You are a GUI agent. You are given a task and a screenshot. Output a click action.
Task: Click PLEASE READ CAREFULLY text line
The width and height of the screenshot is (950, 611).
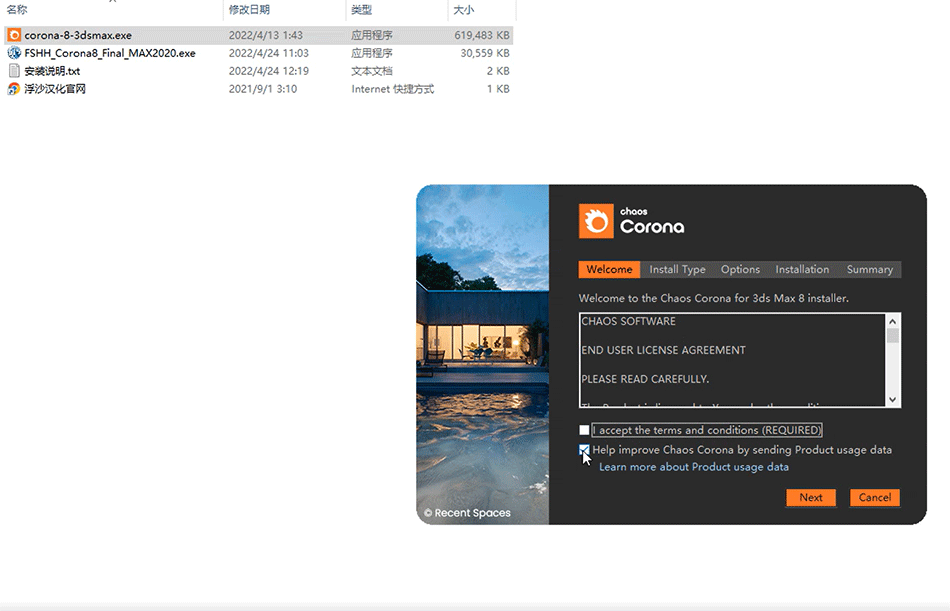click(x=645, y=379)
